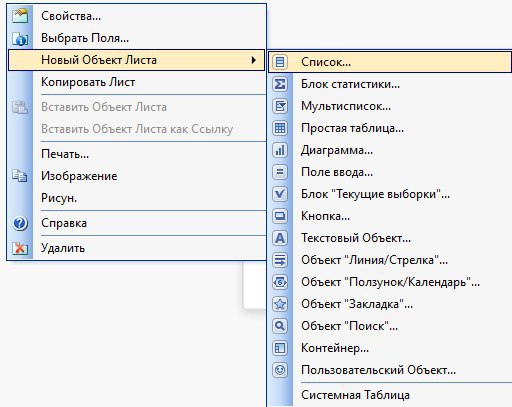This screenshot has height=407, width=512.
Task: Select Объект "Поиск"... option
Action: point(390,326)
